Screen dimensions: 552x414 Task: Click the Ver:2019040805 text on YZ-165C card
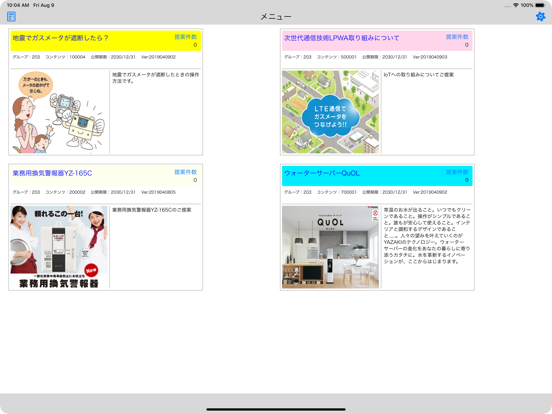(158, 192)
